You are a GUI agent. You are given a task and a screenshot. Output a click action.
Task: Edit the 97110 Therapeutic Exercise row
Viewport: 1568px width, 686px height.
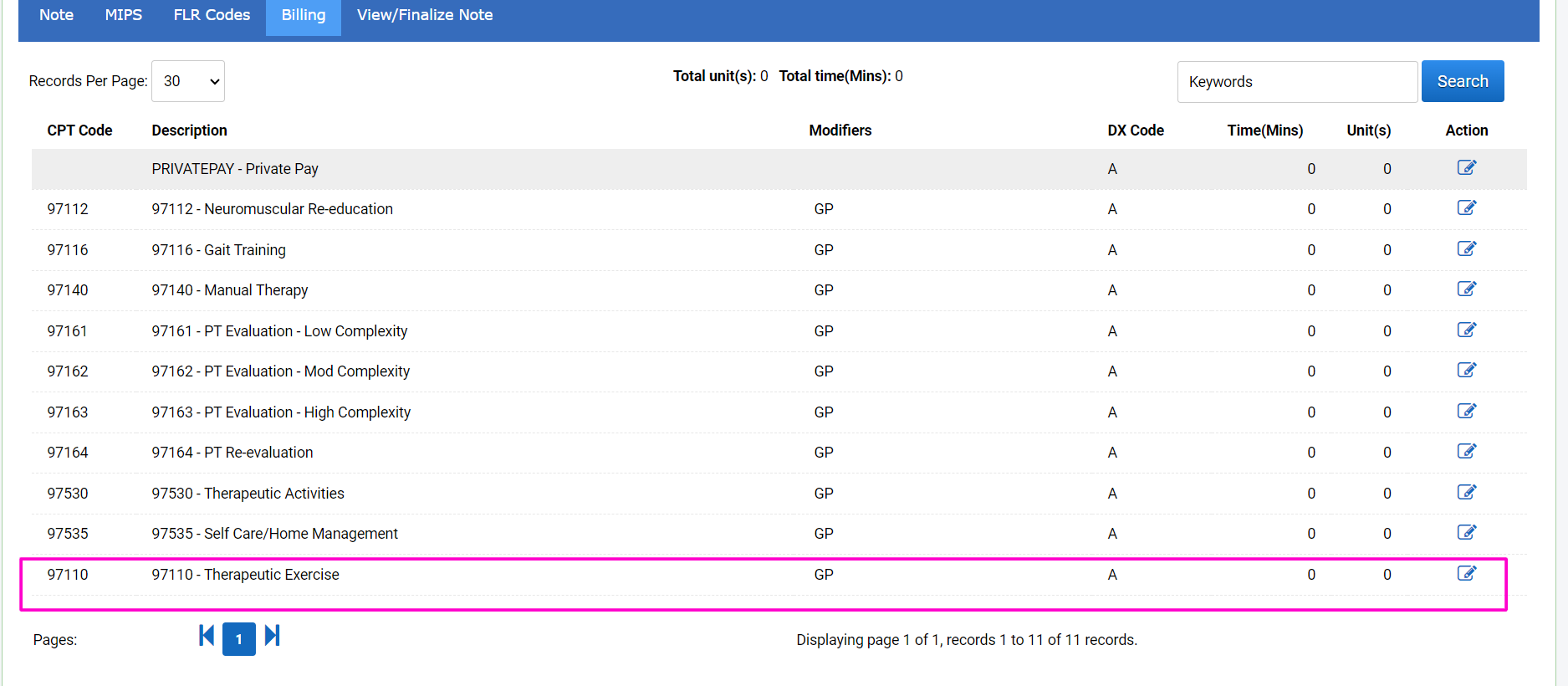tap(1466, 574)
